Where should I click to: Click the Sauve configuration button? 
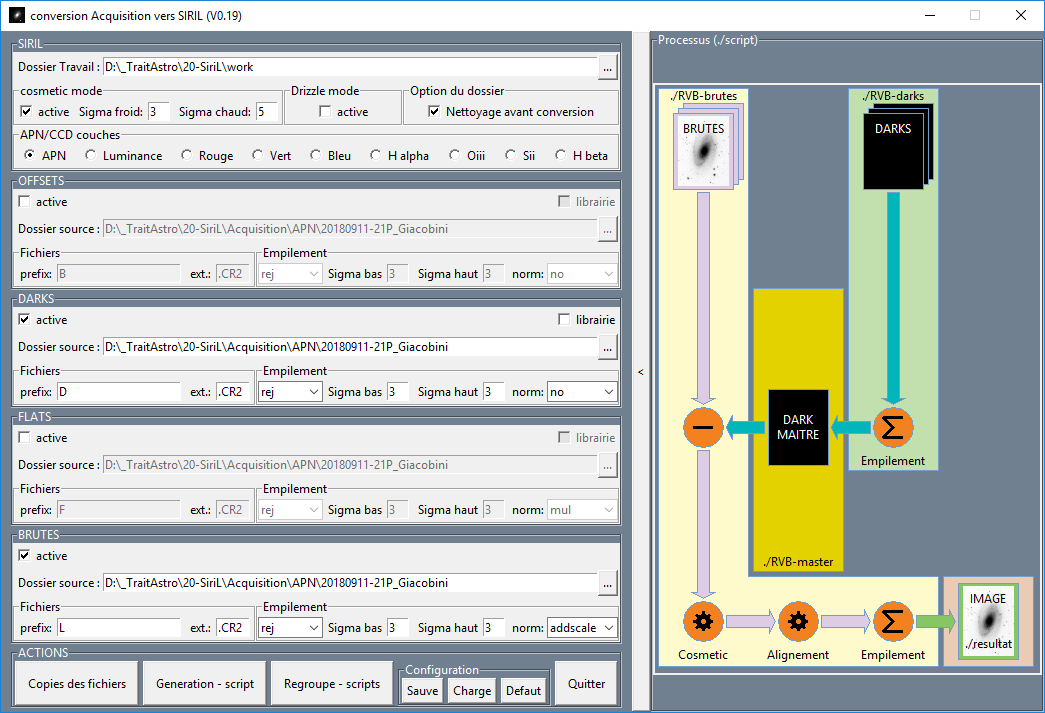(423, 691)
